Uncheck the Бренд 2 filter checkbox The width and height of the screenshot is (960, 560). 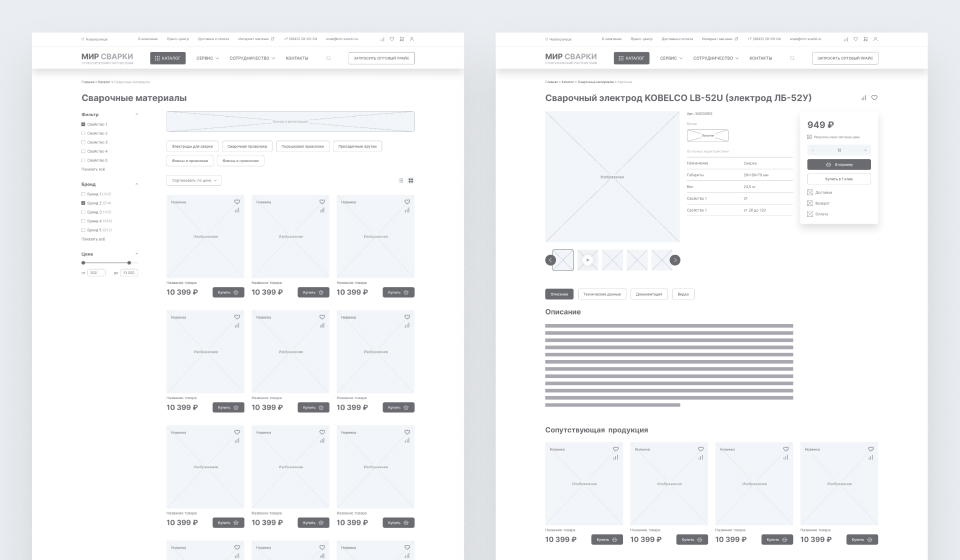click(84, 203)
